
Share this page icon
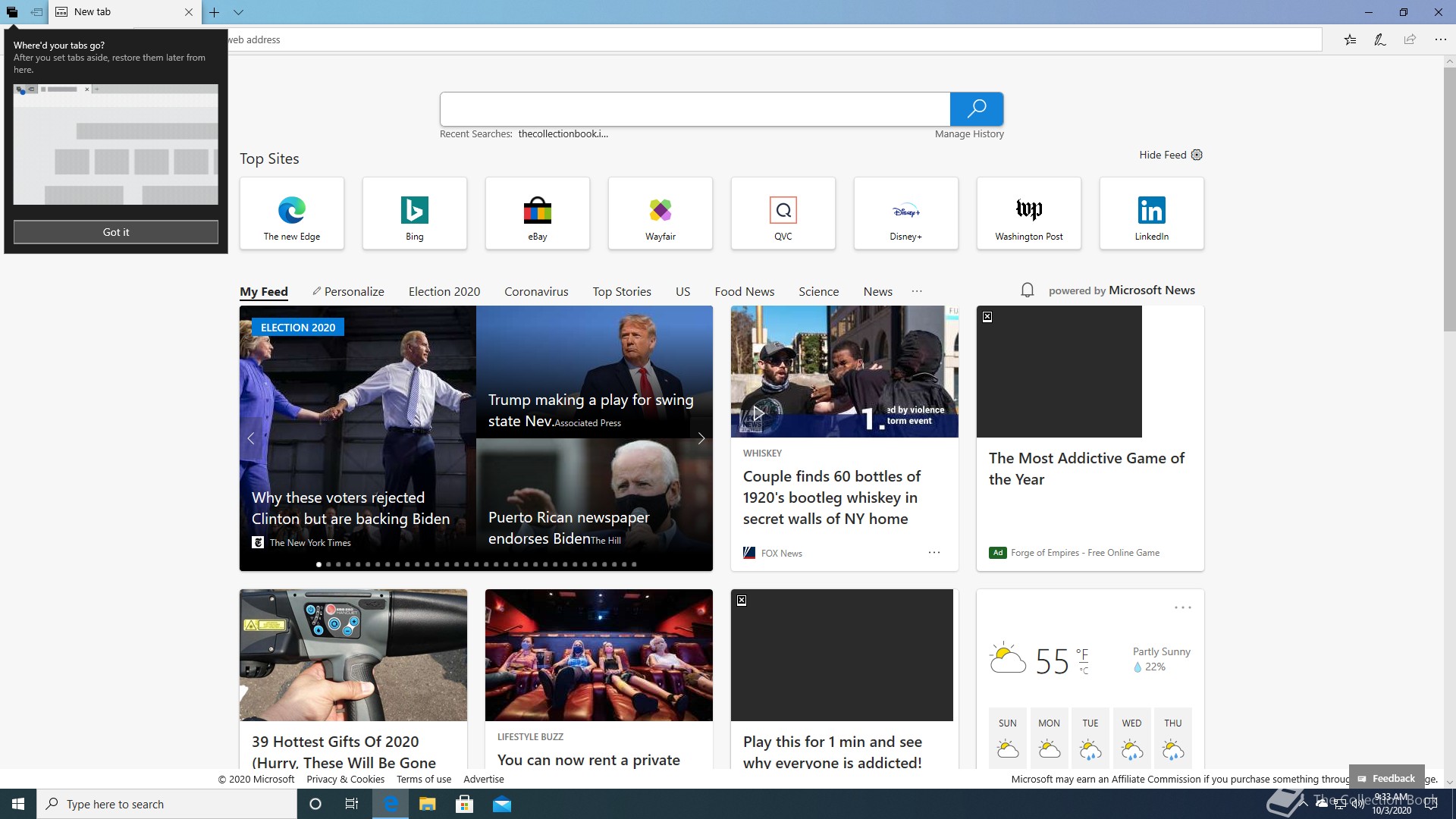[x=1410, y=39]
